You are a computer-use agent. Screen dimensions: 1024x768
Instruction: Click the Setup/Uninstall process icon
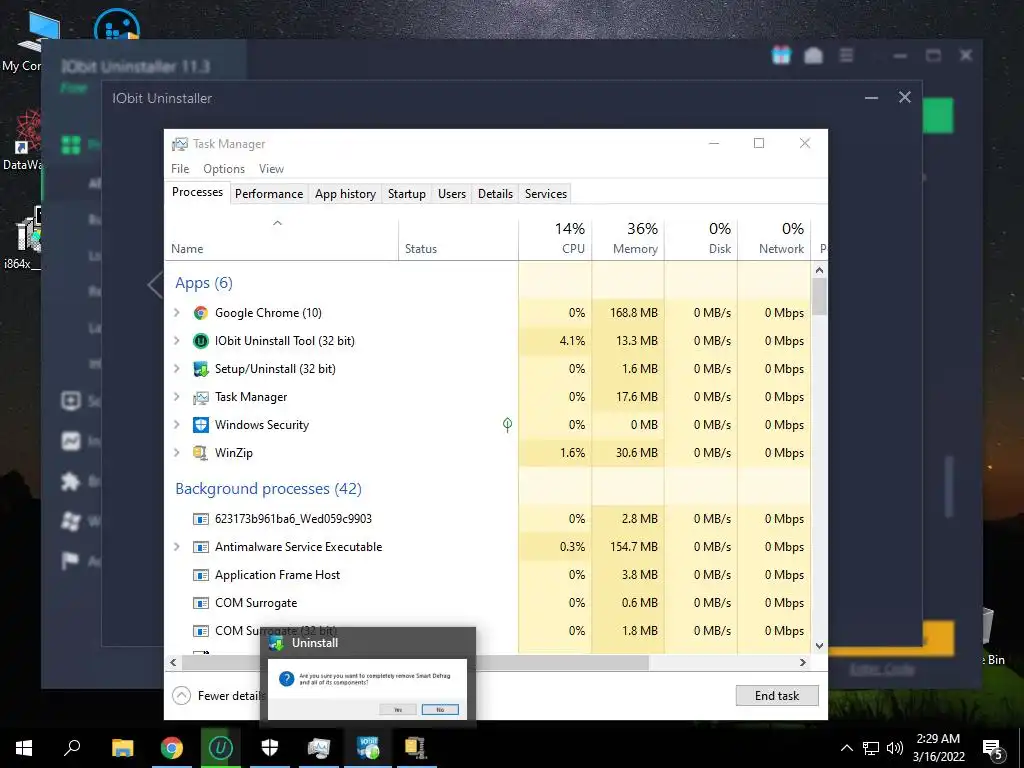click(x=200, y=369)
